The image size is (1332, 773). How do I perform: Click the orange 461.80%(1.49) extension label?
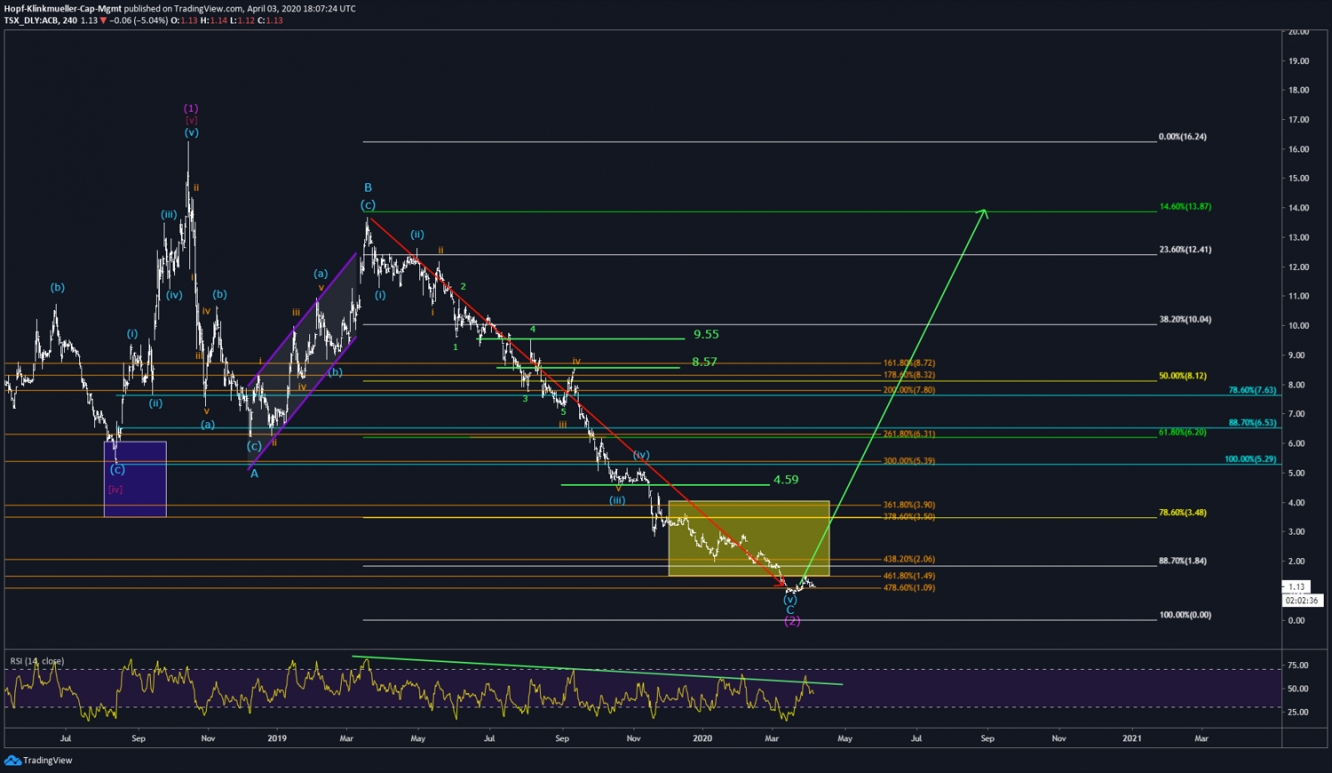(910, 576)
